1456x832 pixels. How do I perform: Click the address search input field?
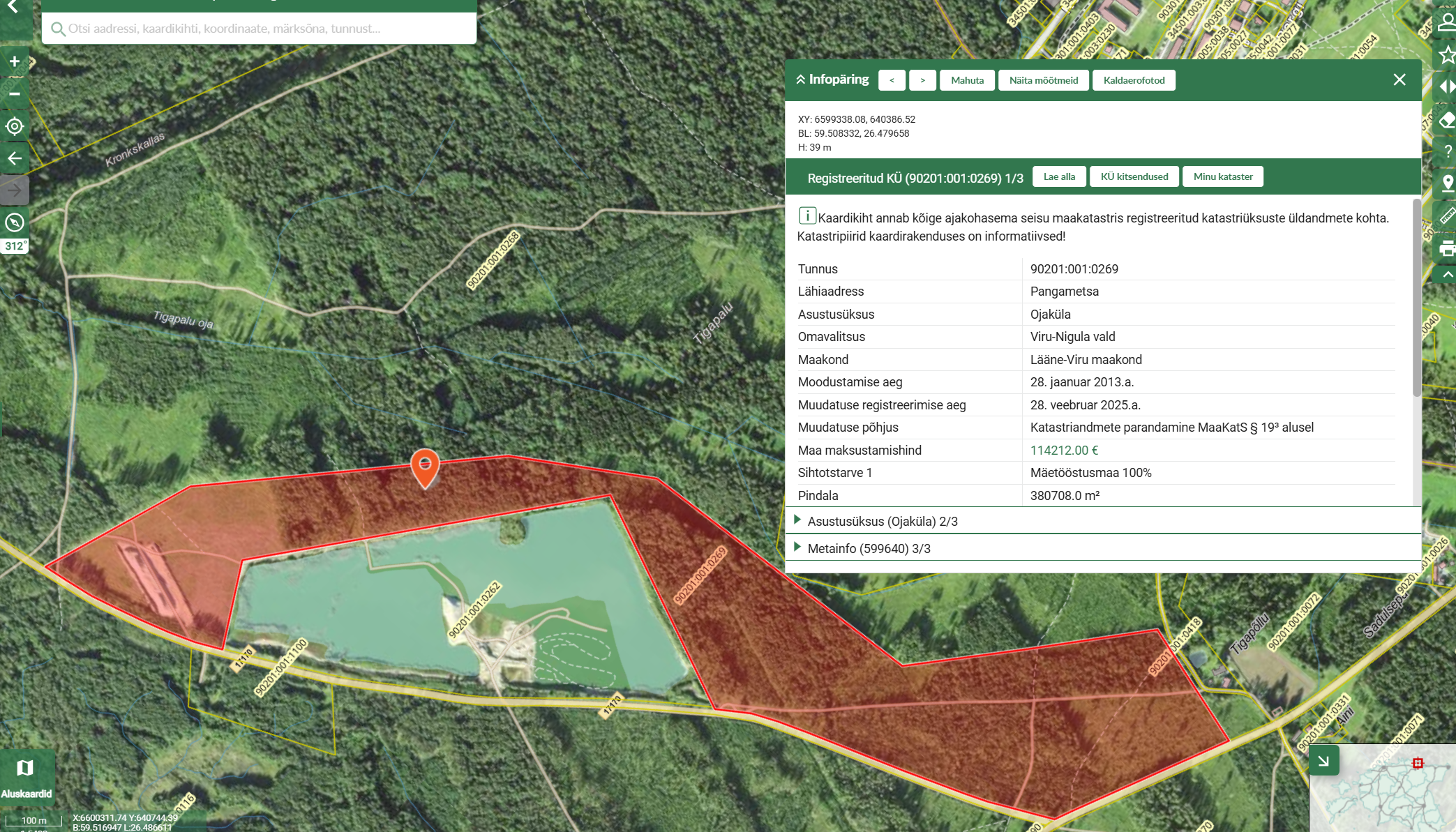pyautogui.click(x=265, y=29)
